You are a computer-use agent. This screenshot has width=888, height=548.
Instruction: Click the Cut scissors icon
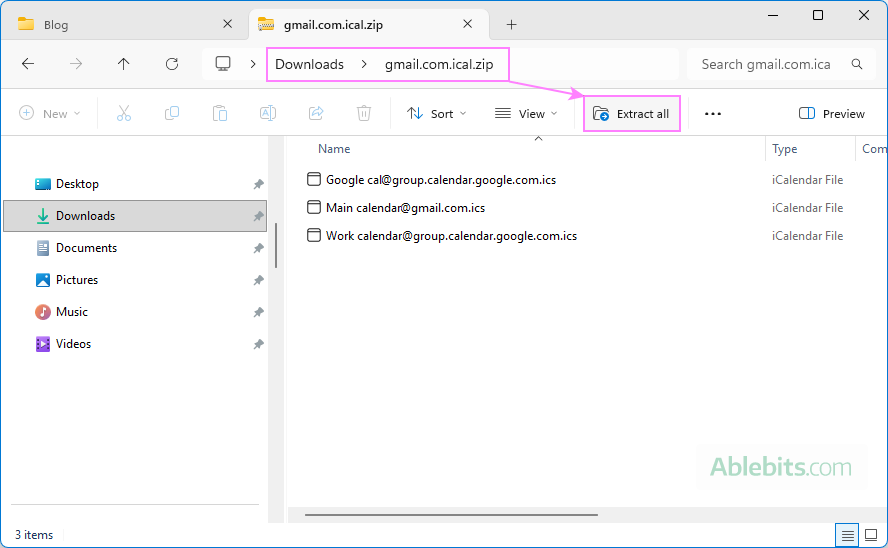[x=124, y=113]
